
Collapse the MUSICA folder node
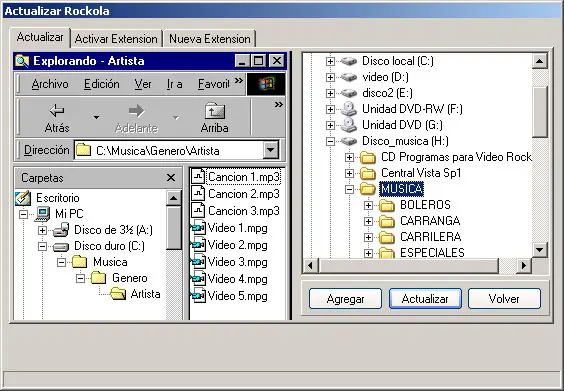tap(349, 189)
